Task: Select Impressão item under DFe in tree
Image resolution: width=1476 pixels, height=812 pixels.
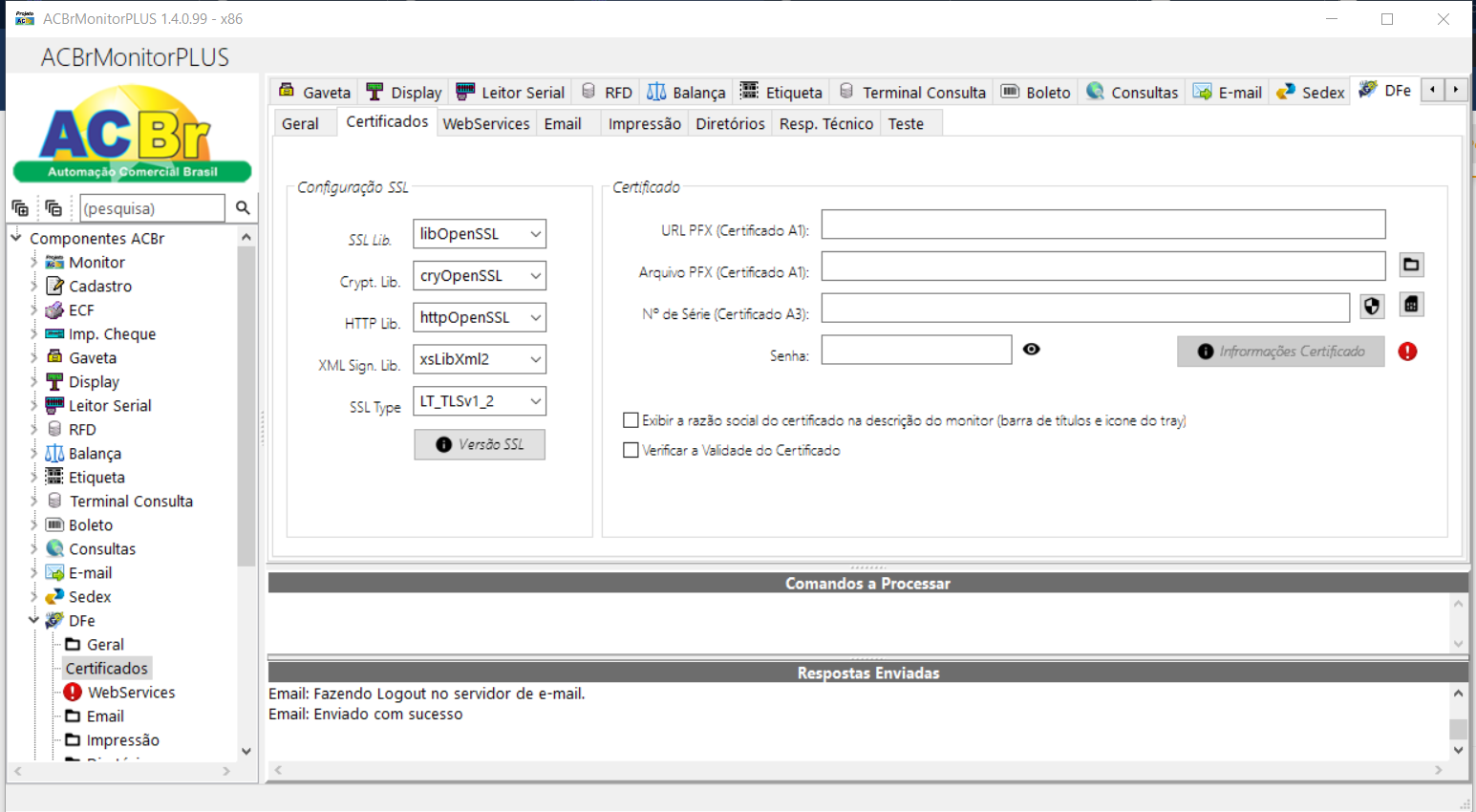Action: (122, 739)
